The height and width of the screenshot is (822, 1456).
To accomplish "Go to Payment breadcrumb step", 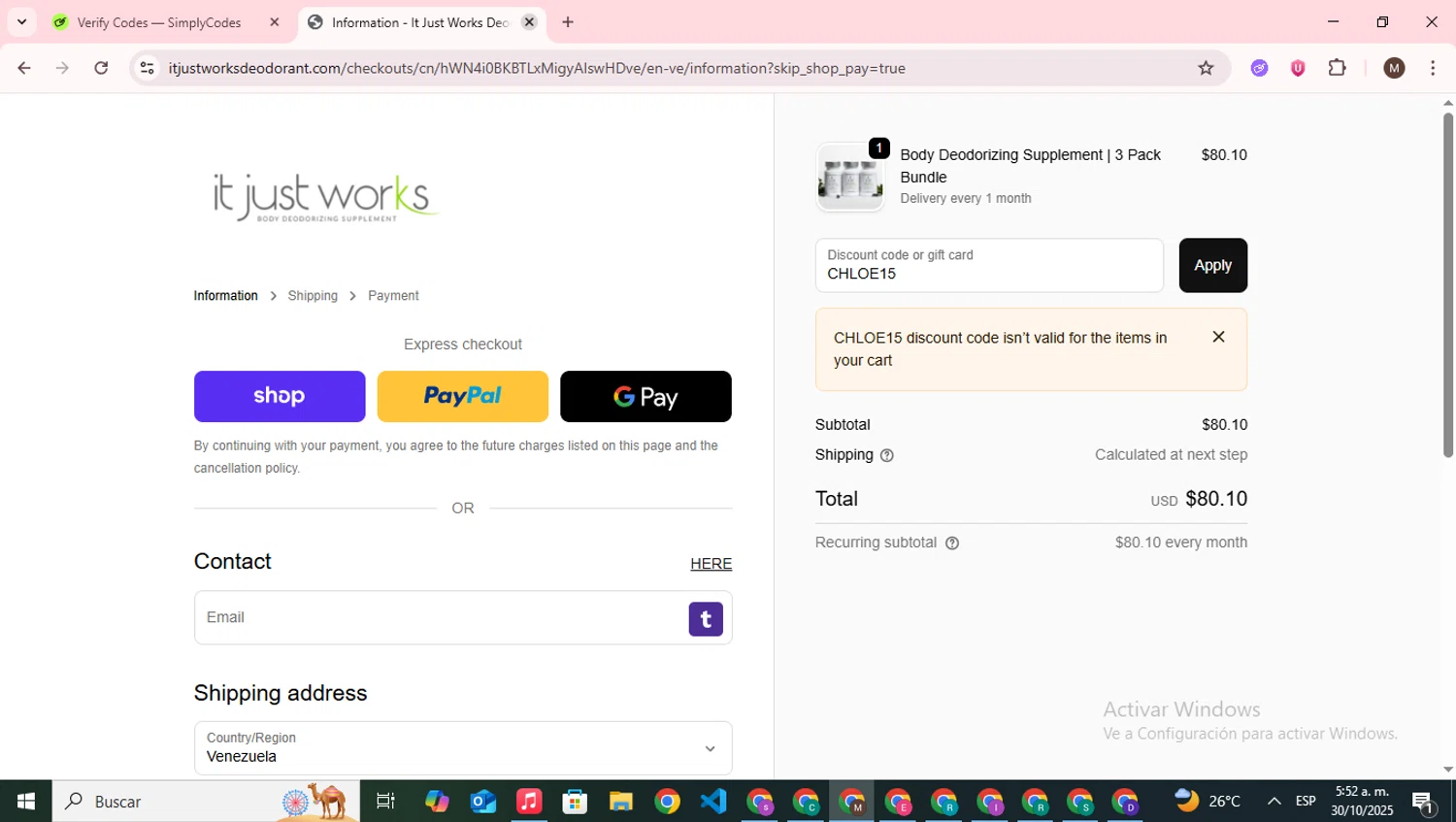I will (x=393, y=296).
